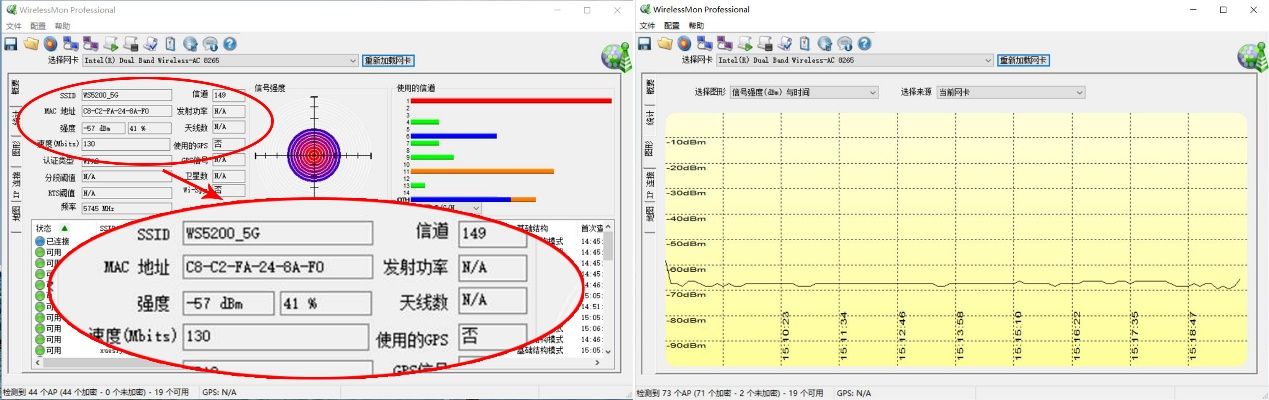Click the circular signal strength radar graphic
Viewport: 1269px width, 400px height.
(x=315, y=153)
